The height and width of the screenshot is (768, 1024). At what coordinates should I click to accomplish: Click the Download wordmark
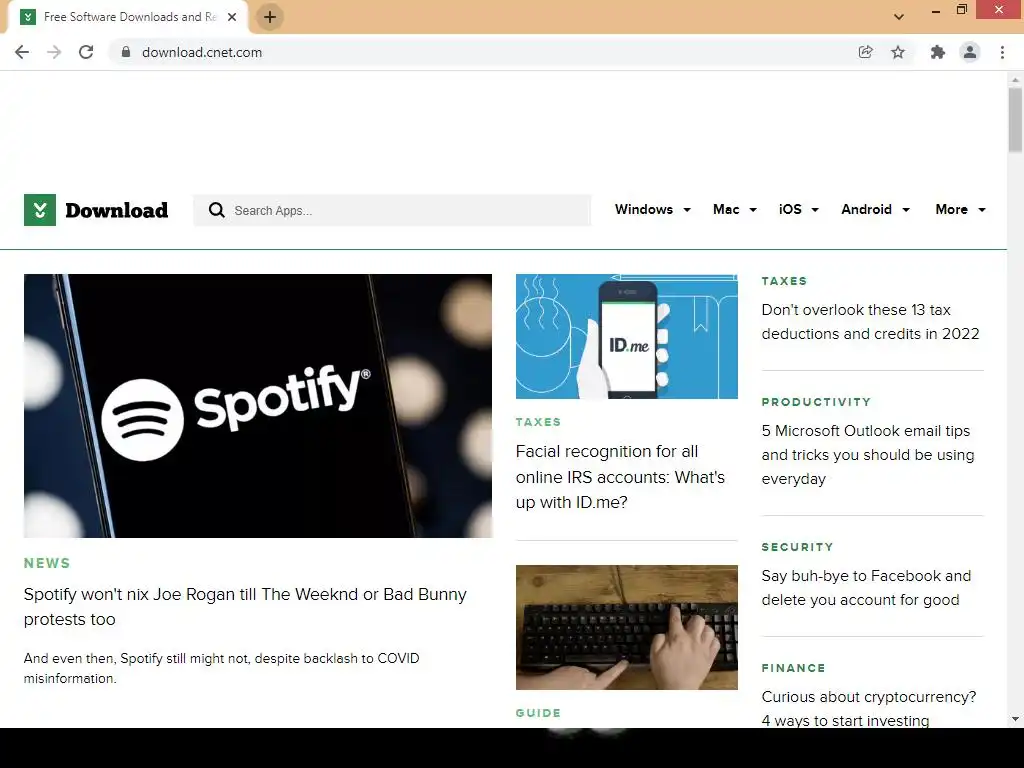[x=117, y=210]
